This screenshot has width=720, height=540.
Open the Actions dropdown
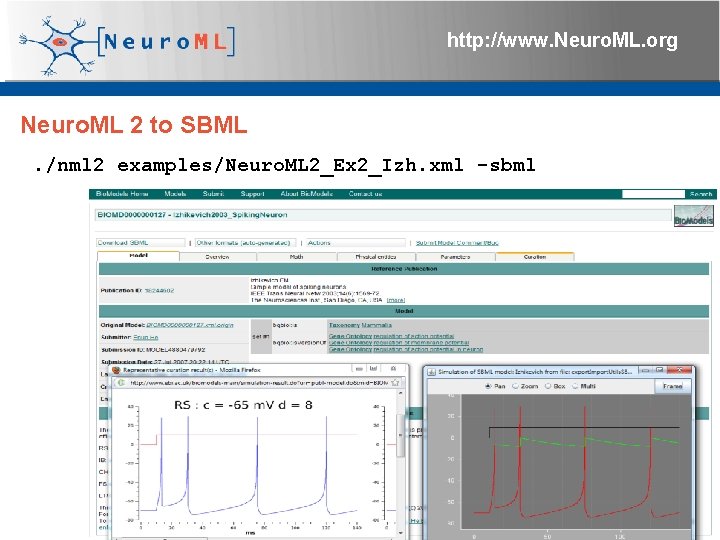coord(356,242)
